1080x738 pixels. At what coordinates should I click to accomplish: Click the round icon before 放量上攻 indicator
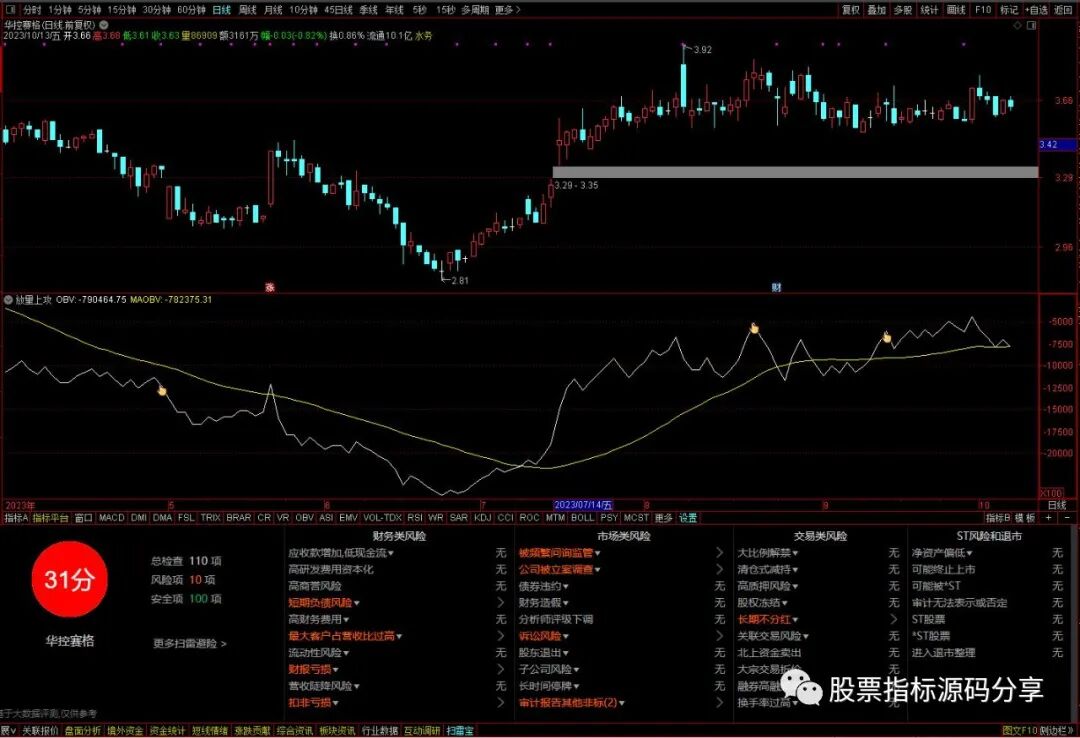click(8, 300)
